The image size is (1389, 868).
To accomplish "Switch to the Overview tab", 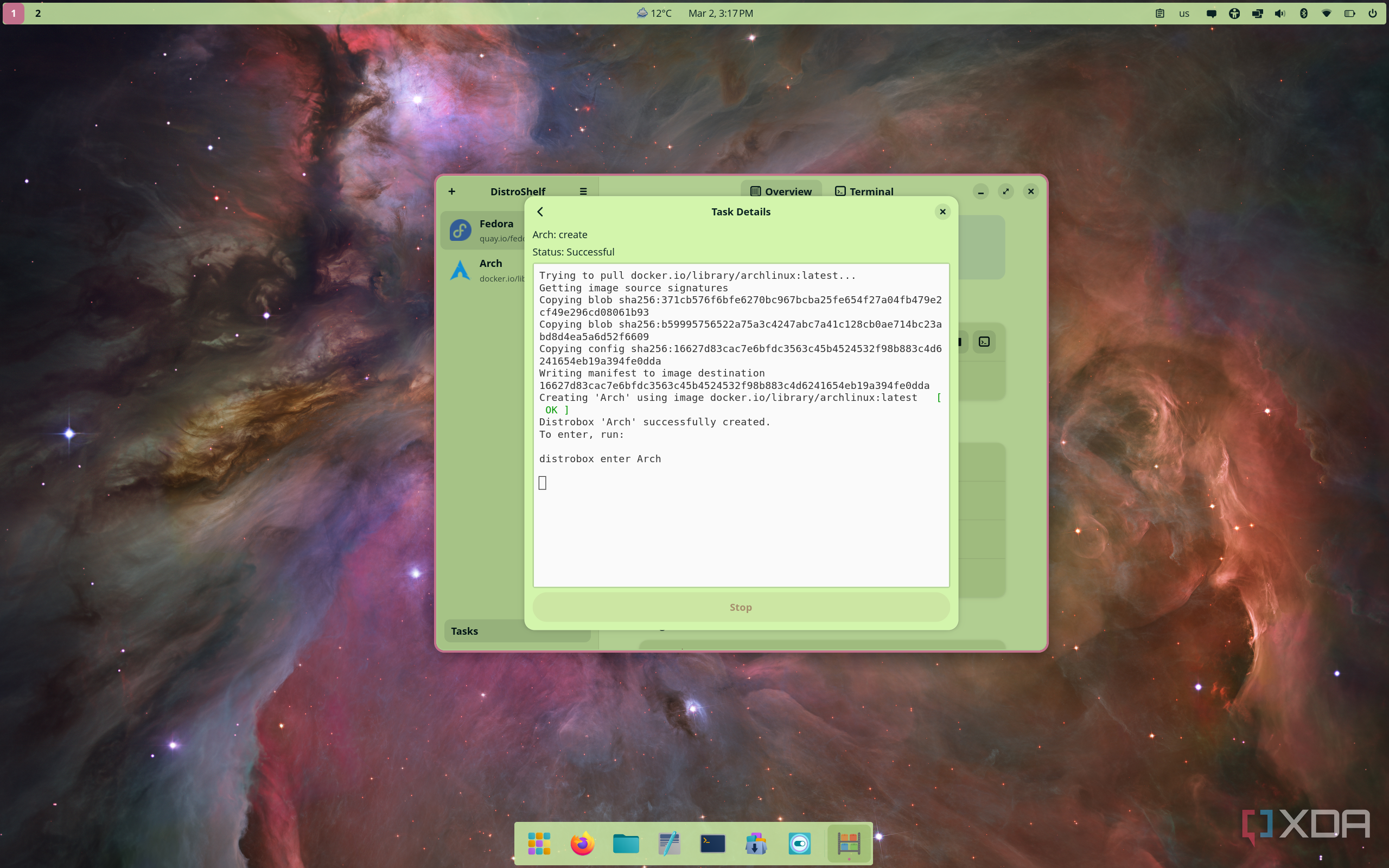I will (781, 191).
